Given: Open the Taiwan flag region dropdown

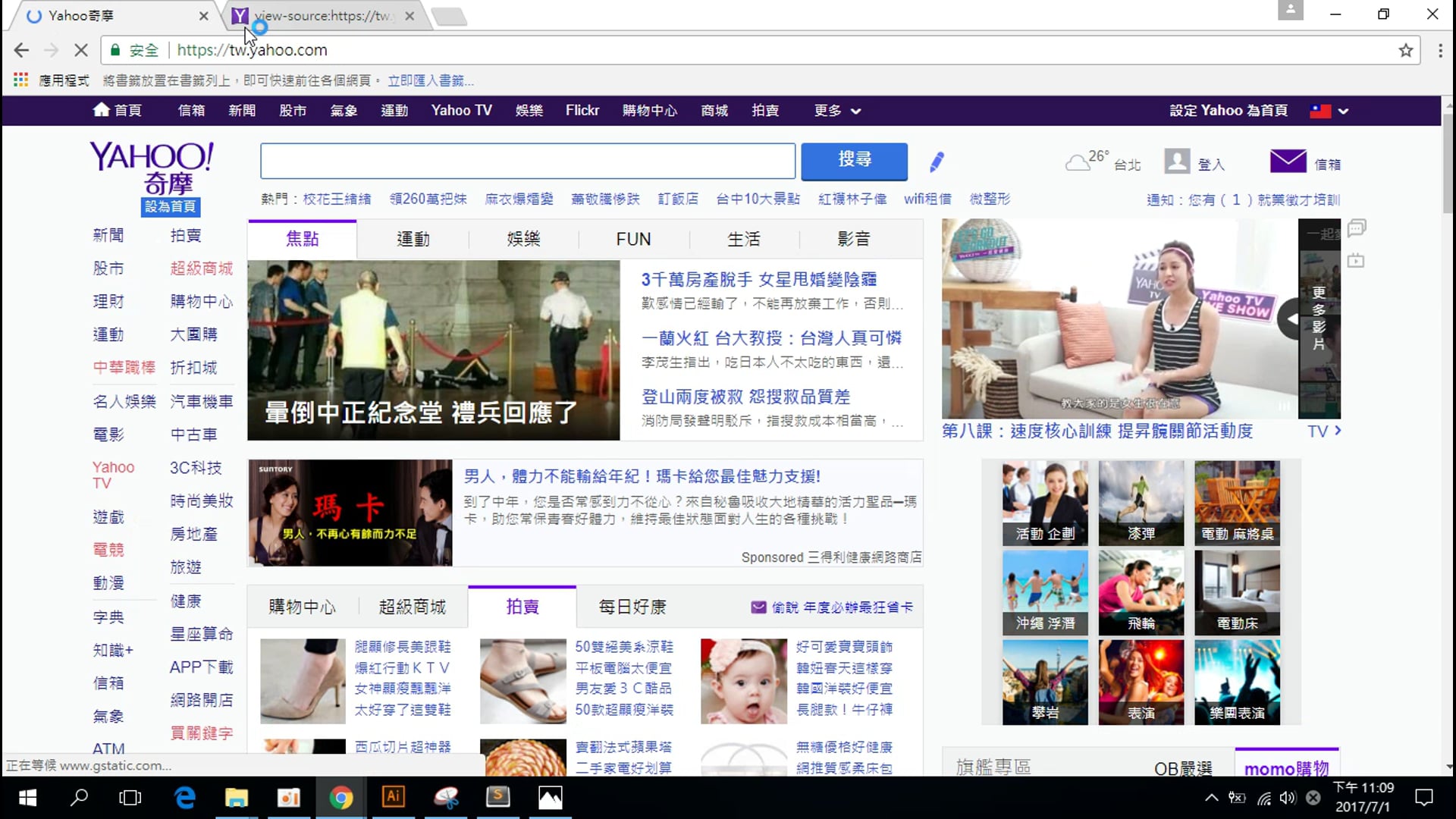Looking at the screenshot, I should tap(1329, 111).
